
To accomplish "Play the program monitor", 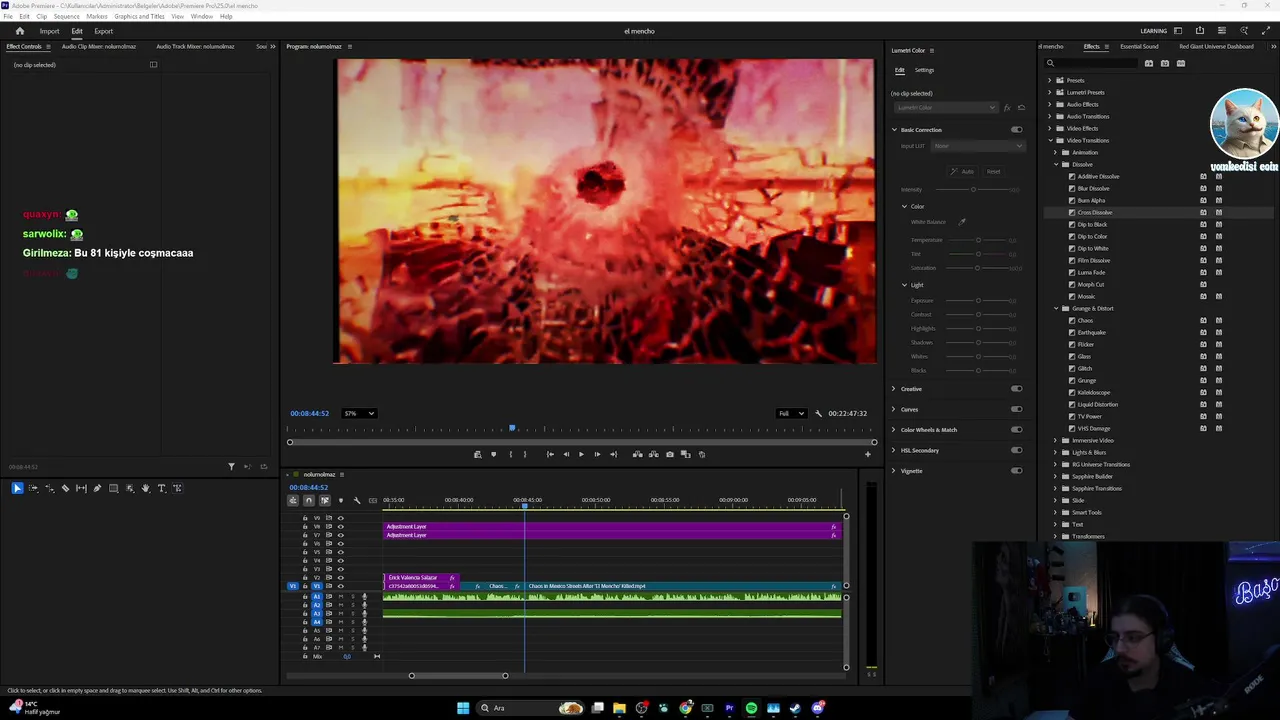I will pyautogui.click(x=581, y=454).
